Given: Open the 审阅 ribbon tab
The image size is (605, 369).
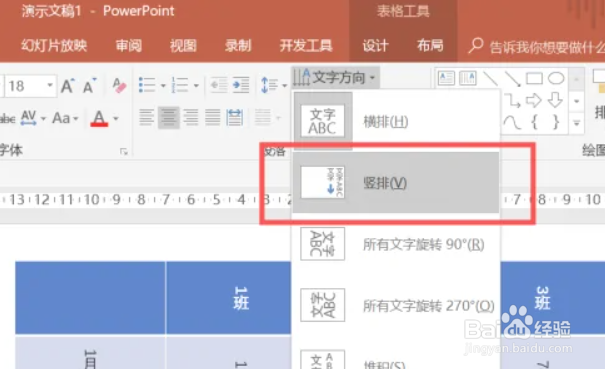Looking at the screenshot, I should click(129, 46).
